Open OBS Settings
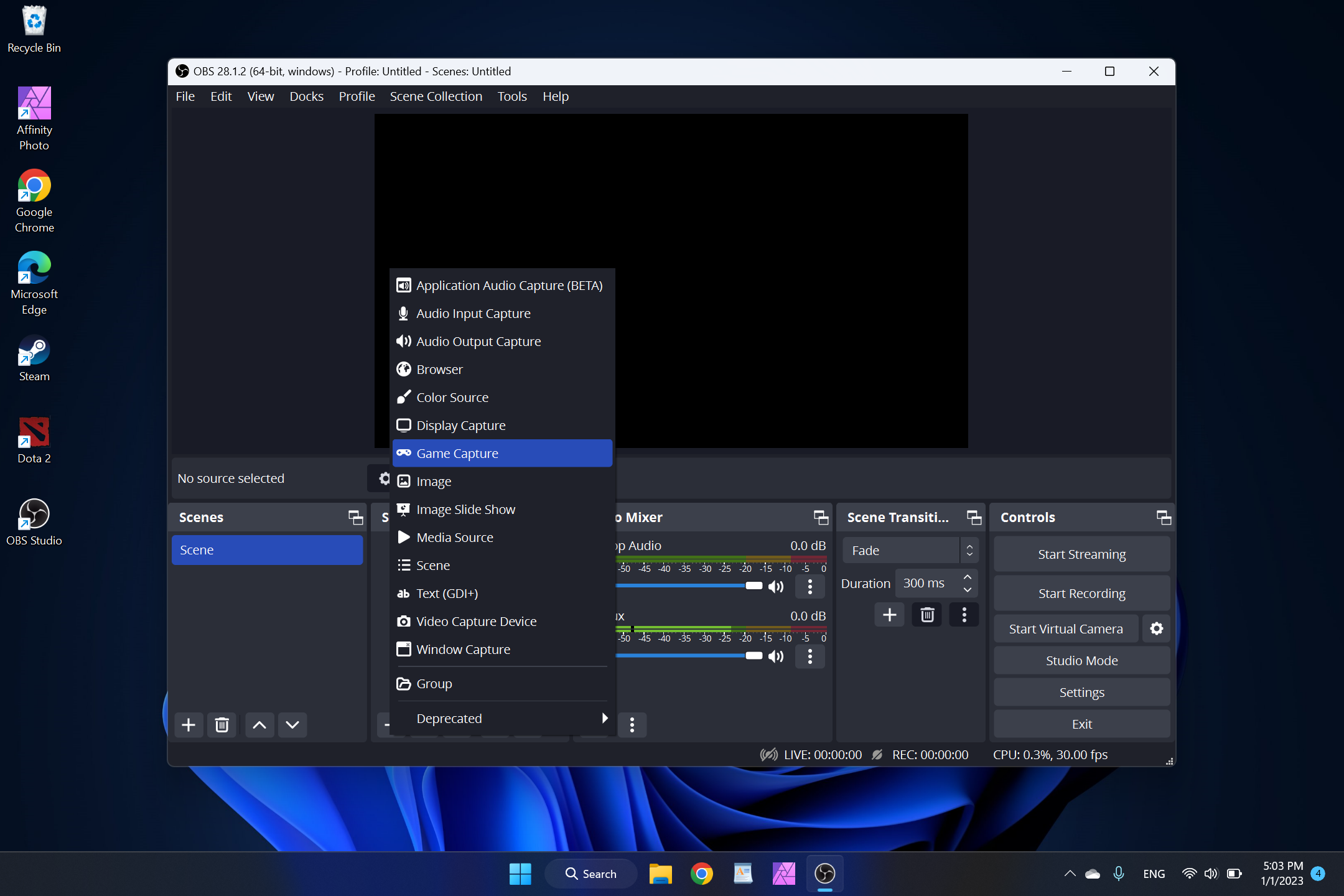1344x896 pixels. (1081, 693)
